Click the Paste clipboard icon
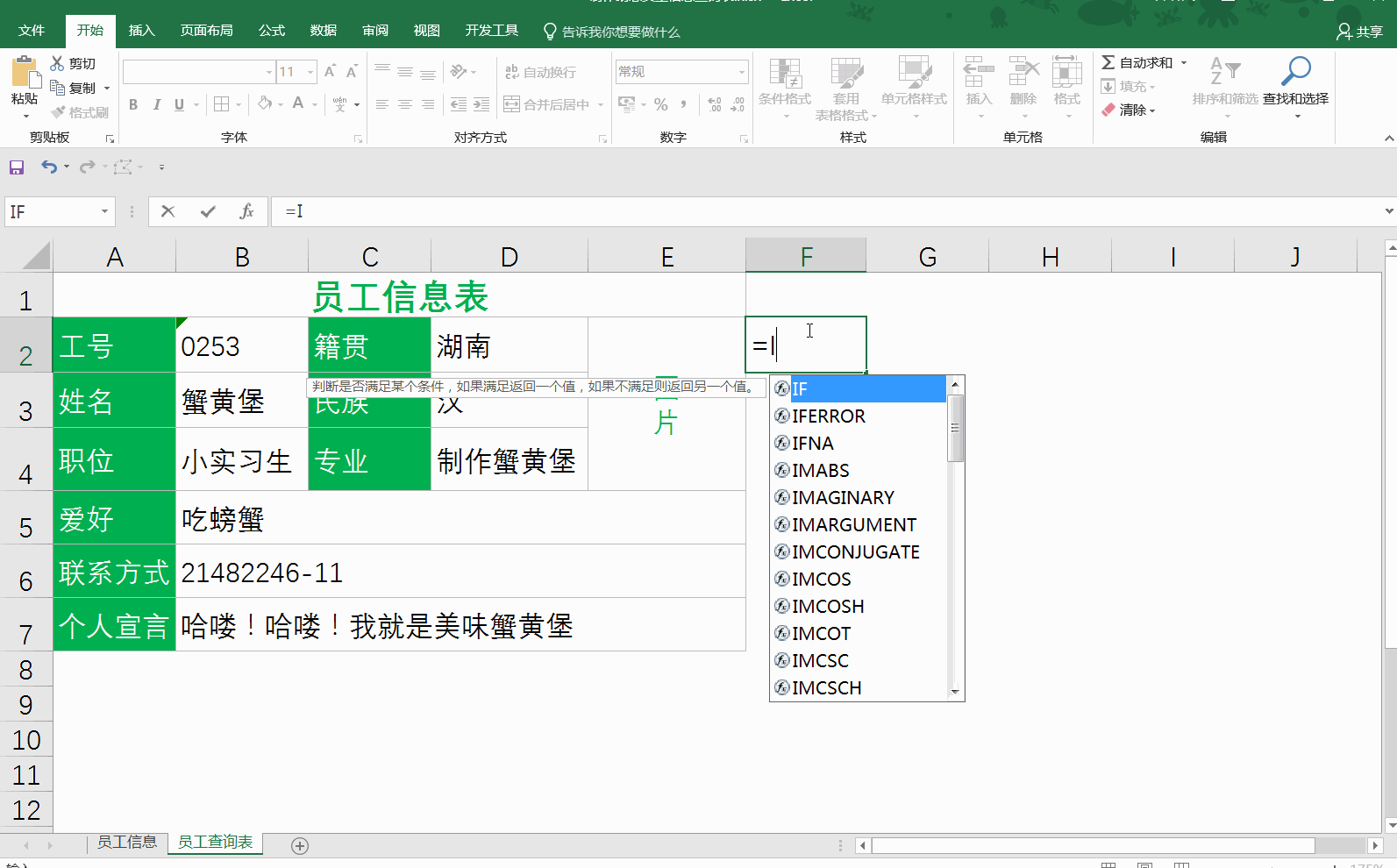1397x868 pixels. tap(24, 73)
